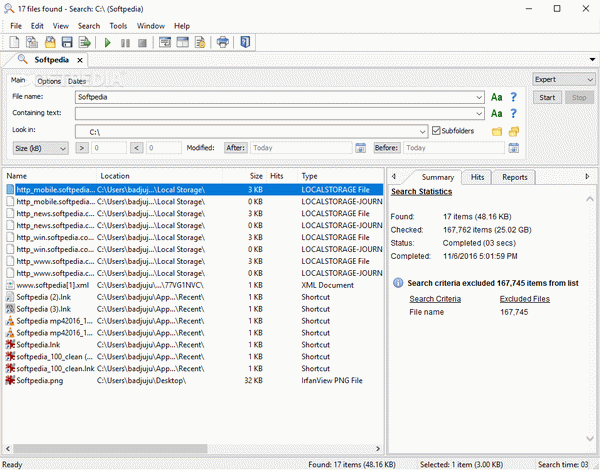Click the results horizontal scrollbar thumb

[110, 449]
